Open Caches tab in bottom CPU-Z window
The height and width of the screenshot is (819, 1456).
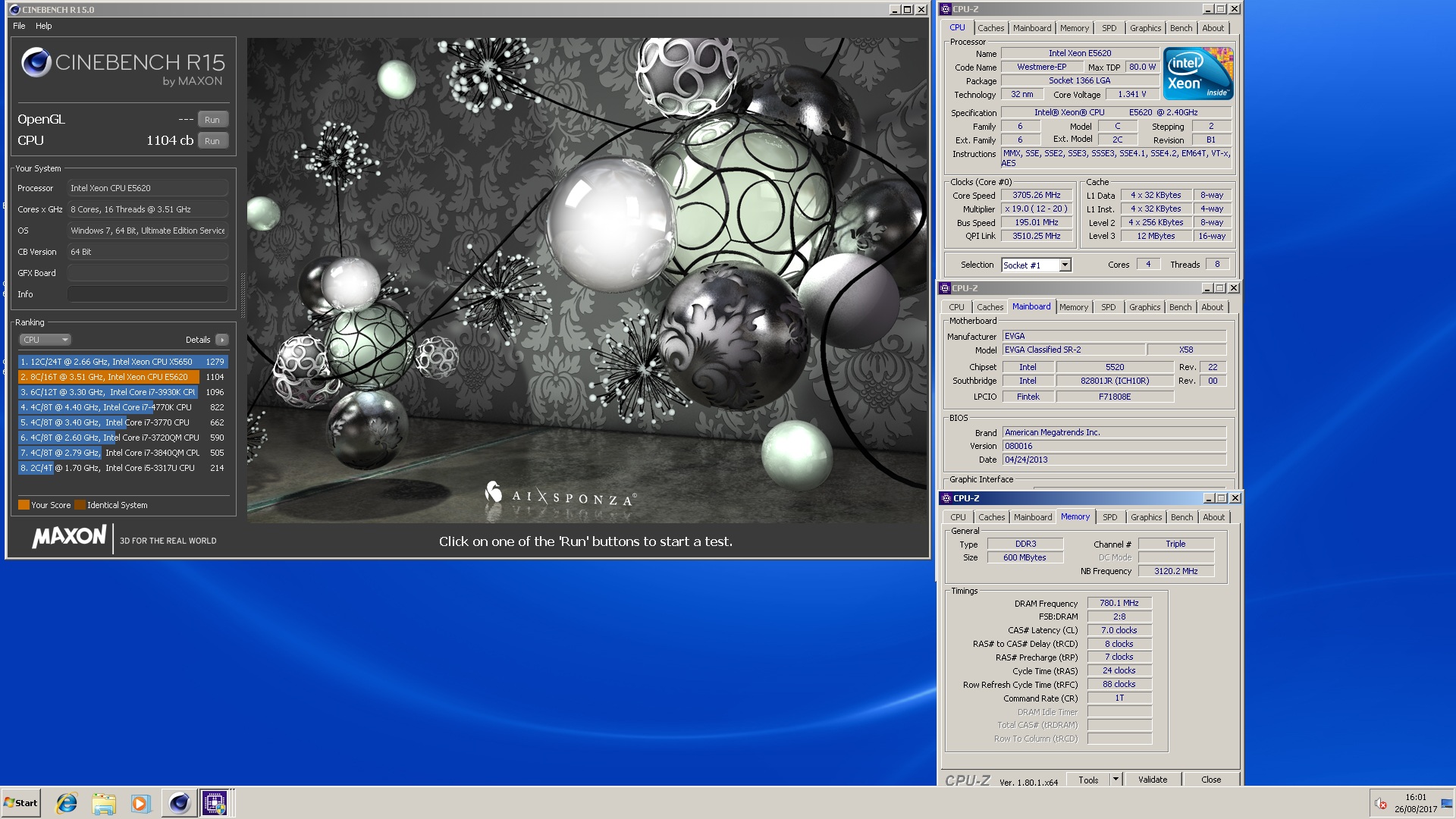991,517
